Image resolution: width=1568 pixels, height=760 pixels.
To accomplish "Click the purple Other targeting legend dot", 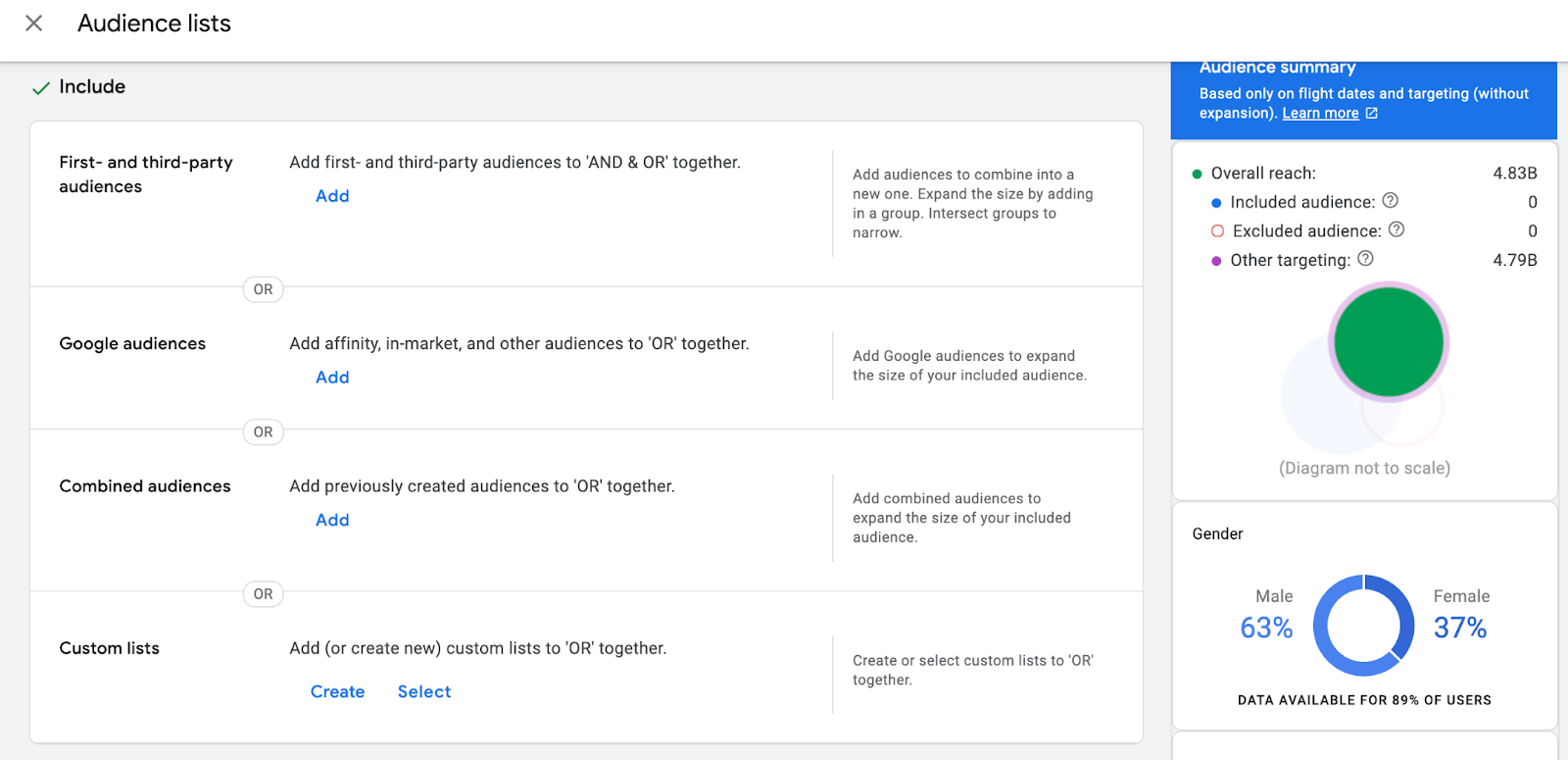I will point(1216,261).
